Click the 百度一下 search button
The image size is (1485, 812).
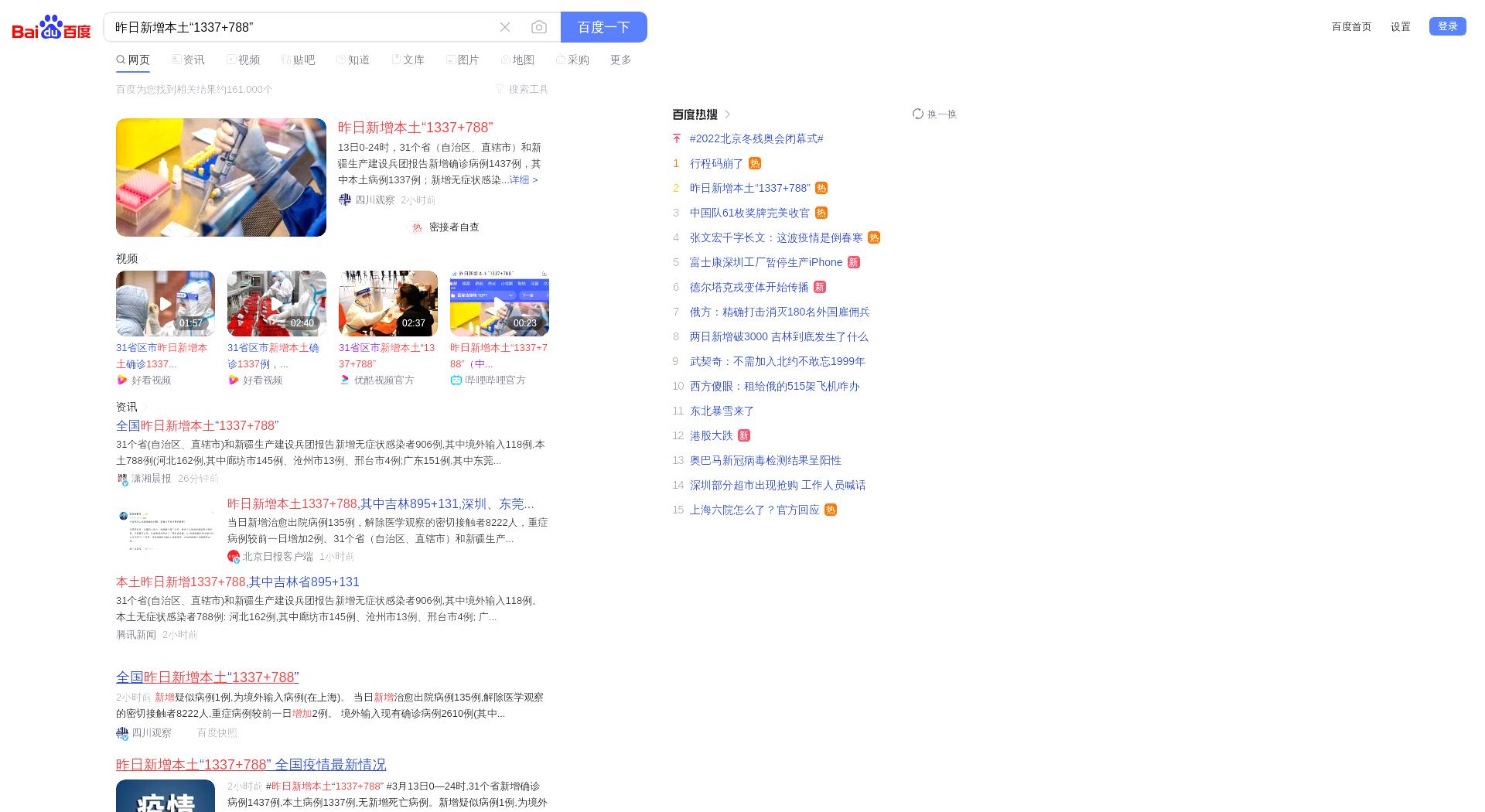click(604, 27)
